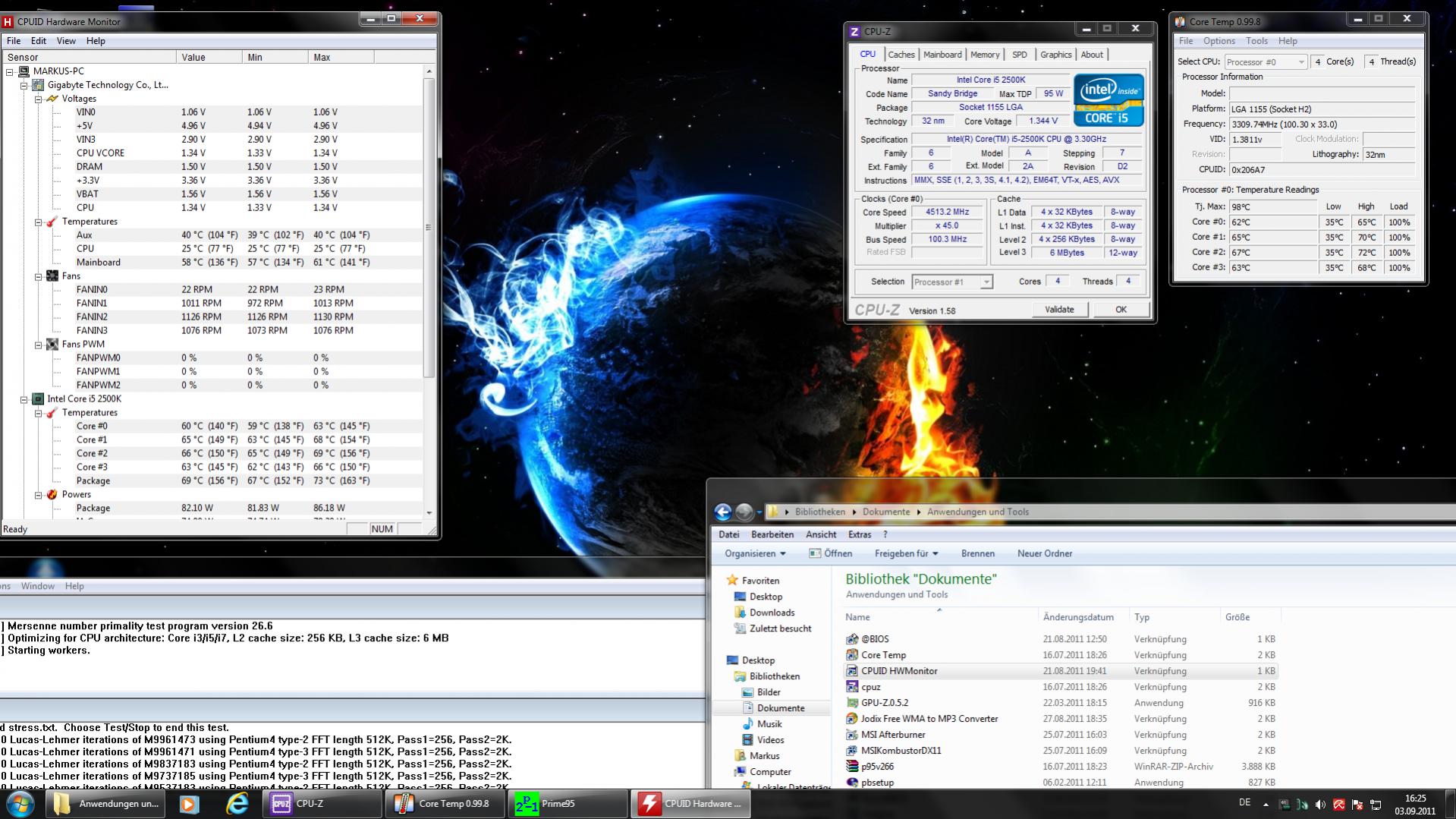Select pbsetup application icon
Viewport: 1456px width, 819px height.
pos(852,783)
